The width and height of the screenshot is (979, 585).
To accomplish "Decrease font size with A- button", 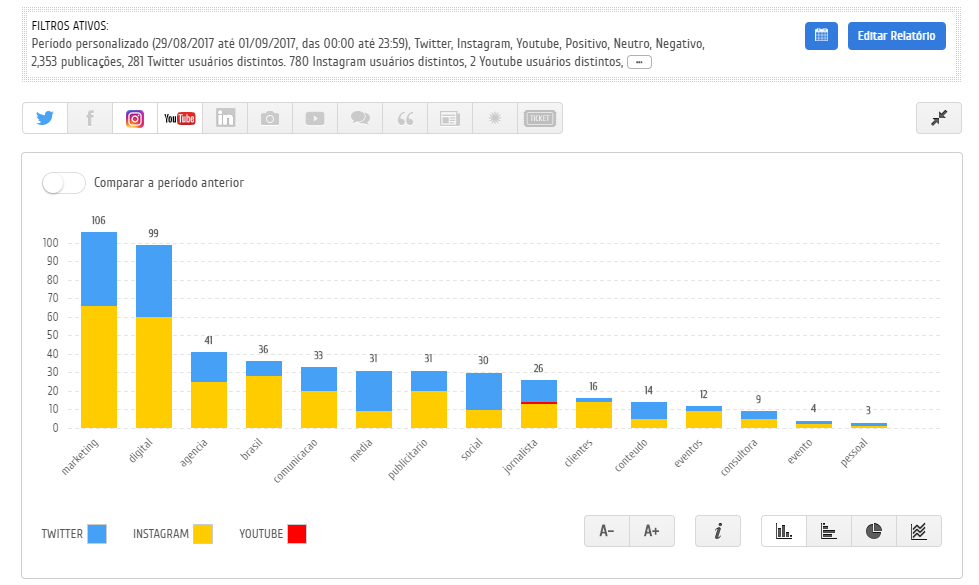I will pyautogui.click(x=607, y=531).
